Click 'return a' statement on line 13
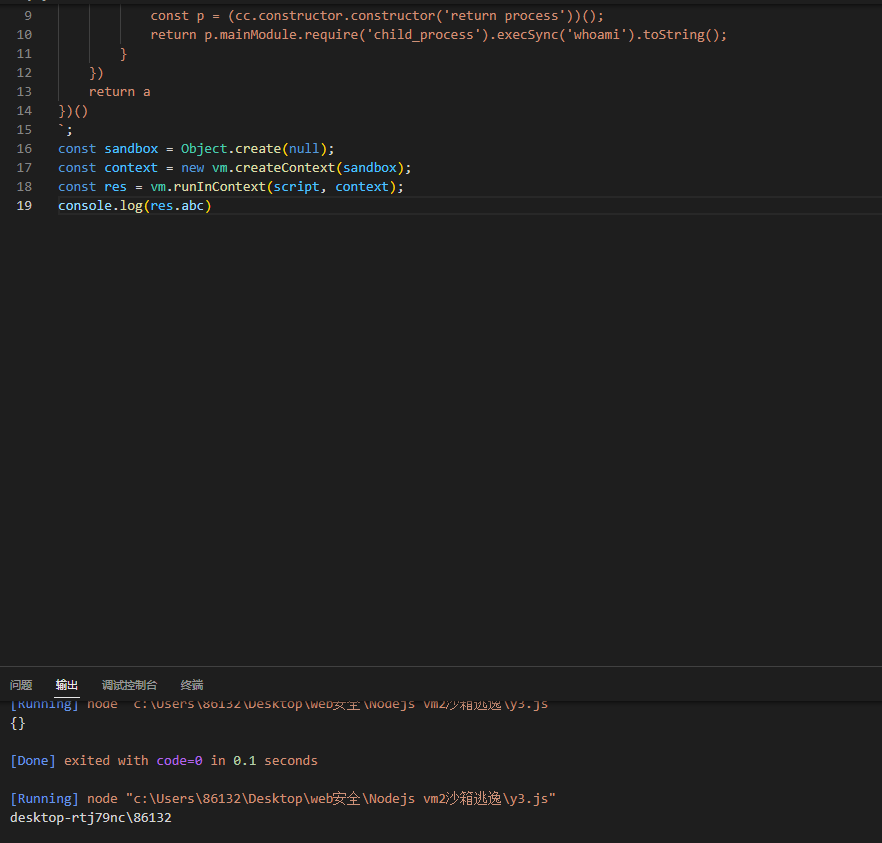Viewport: 882px width, 843px height. (x=119, y=92)
